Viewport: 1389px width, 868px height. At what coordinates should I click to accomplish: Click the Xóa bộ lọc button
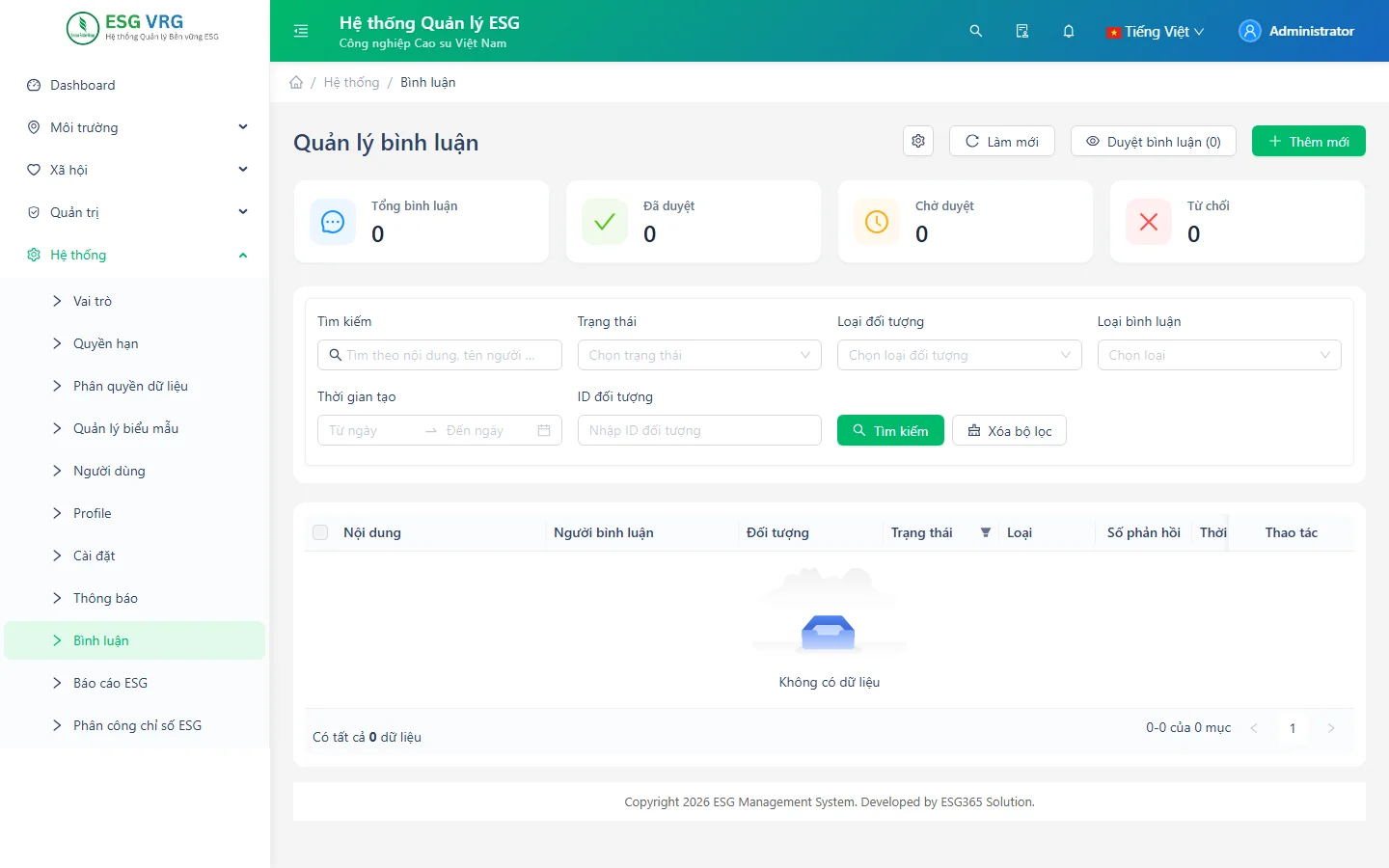pyautogui.click(x=1009, y=430)
